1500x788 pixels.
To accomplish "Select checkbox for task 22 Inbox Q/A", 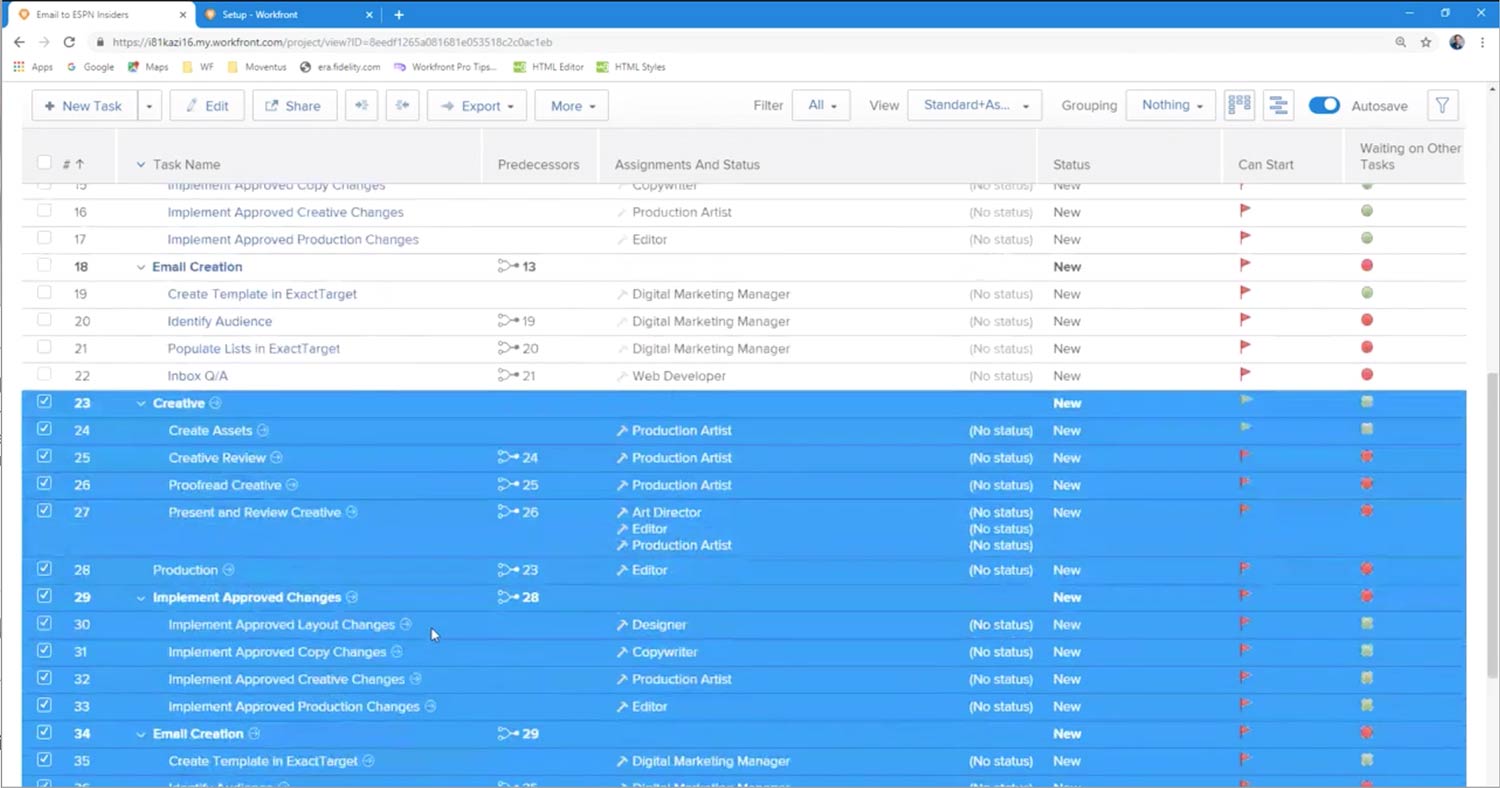I will (x=44, y=374).
